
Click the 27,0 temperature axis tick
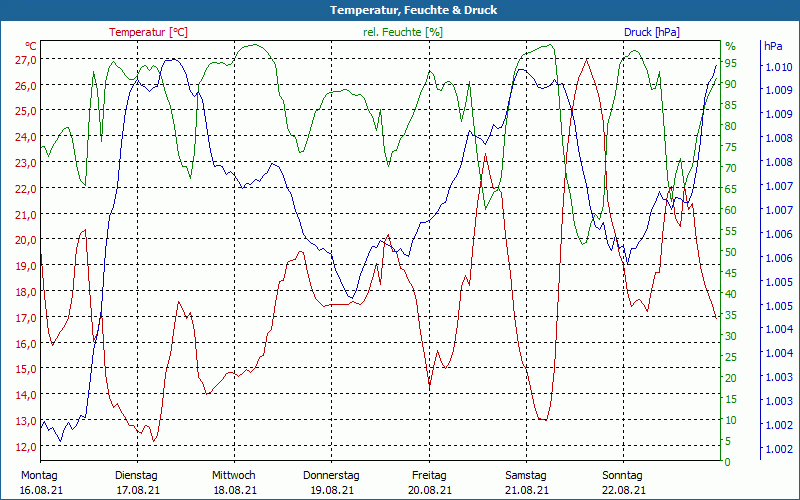tap(26, 60)
